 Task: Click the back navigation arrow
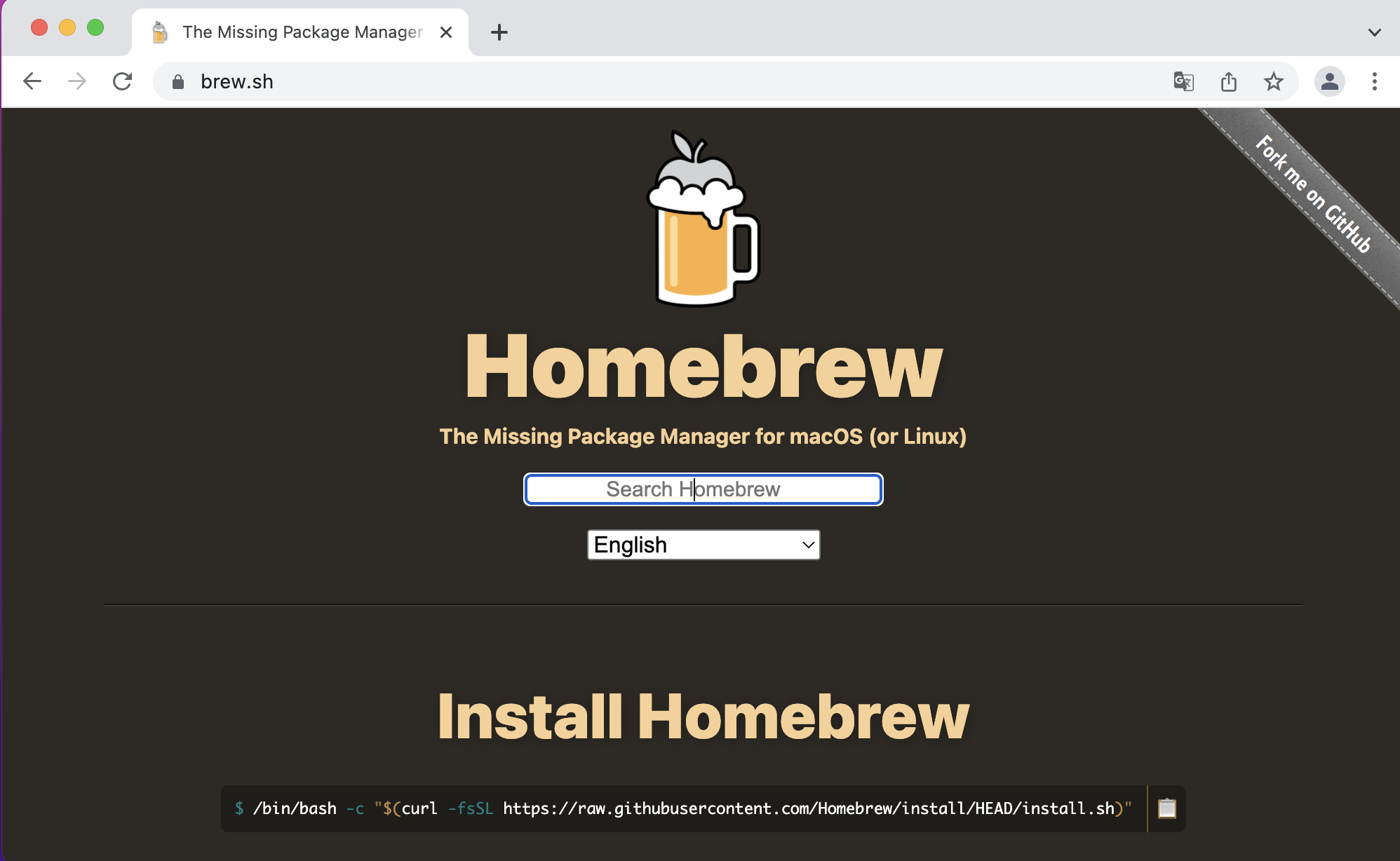[32, 81]
